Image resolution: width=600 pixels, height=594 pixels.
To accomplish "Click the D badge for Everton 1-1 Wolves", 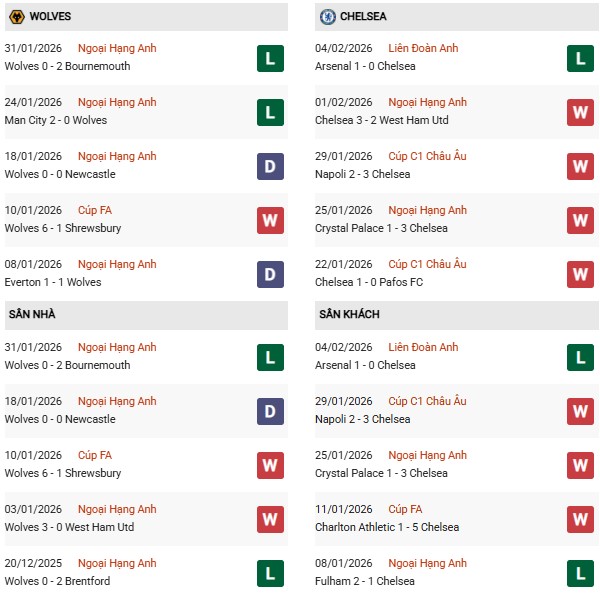I will click(x=270, y=274).
